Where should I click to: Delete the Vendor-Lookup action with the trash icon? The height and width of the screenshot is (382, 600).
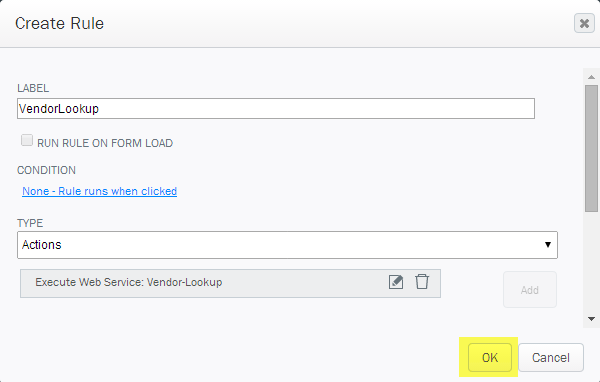pyautogui.click(x=422, y=282)
